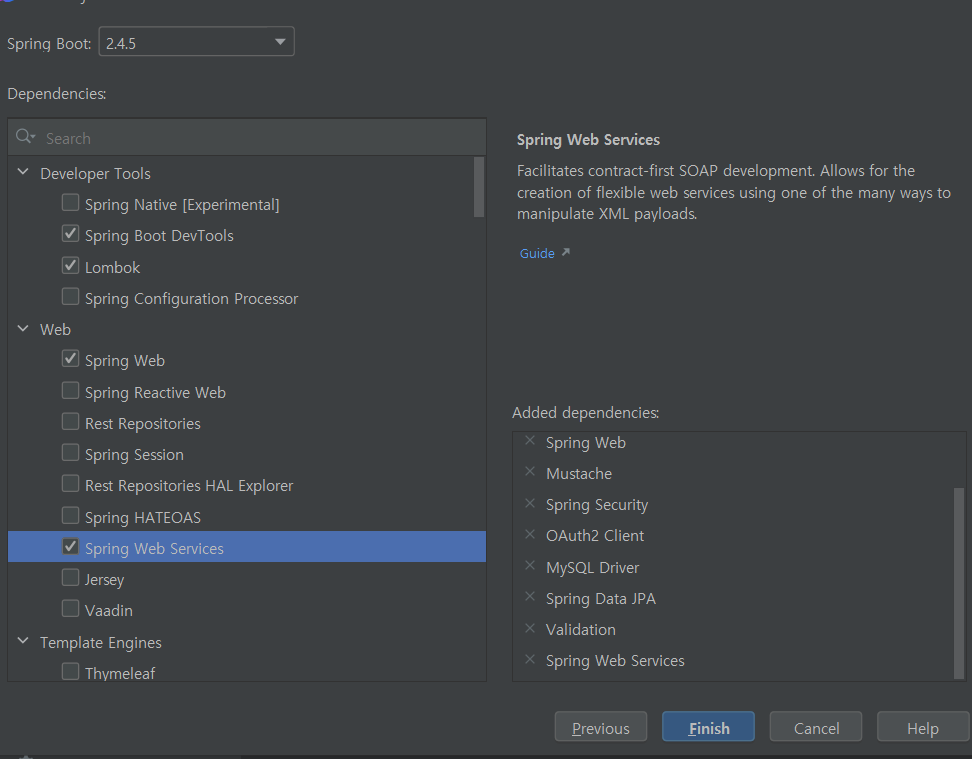The image size is (972, 759).
Task: Check Spring Configuration Processor
Action: (x=71, y=296)
